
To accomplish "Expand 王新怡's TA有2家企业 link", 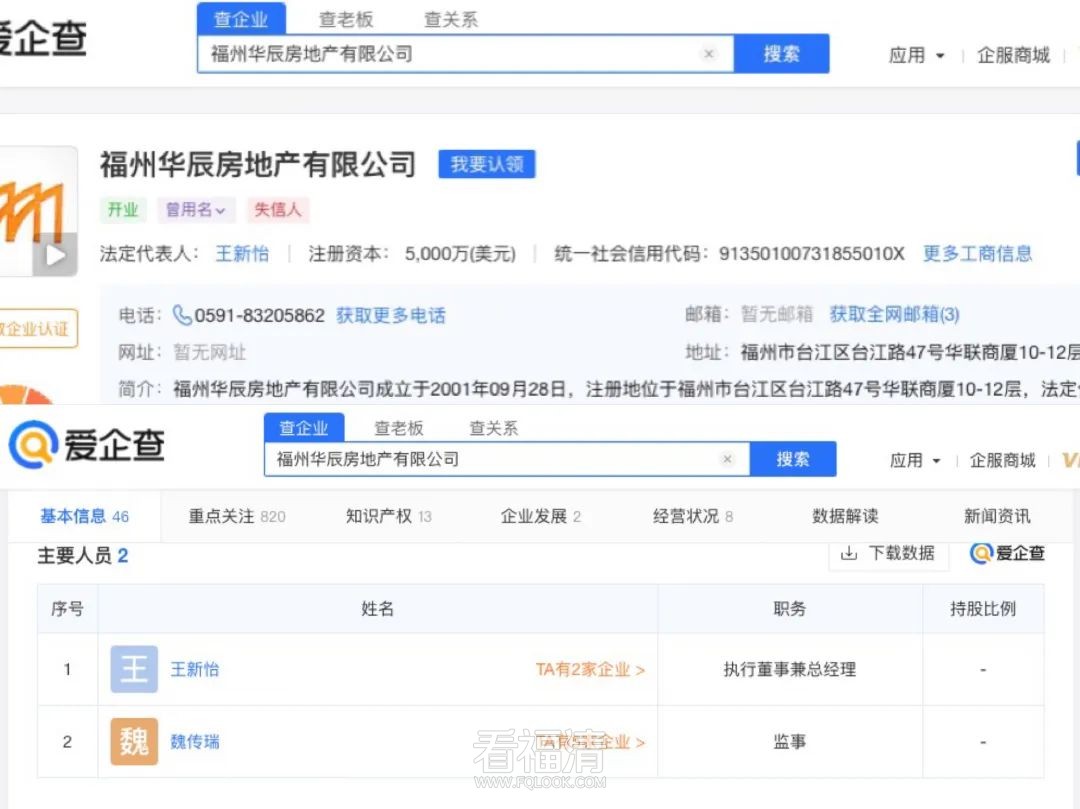I will [x=590, y=669].
